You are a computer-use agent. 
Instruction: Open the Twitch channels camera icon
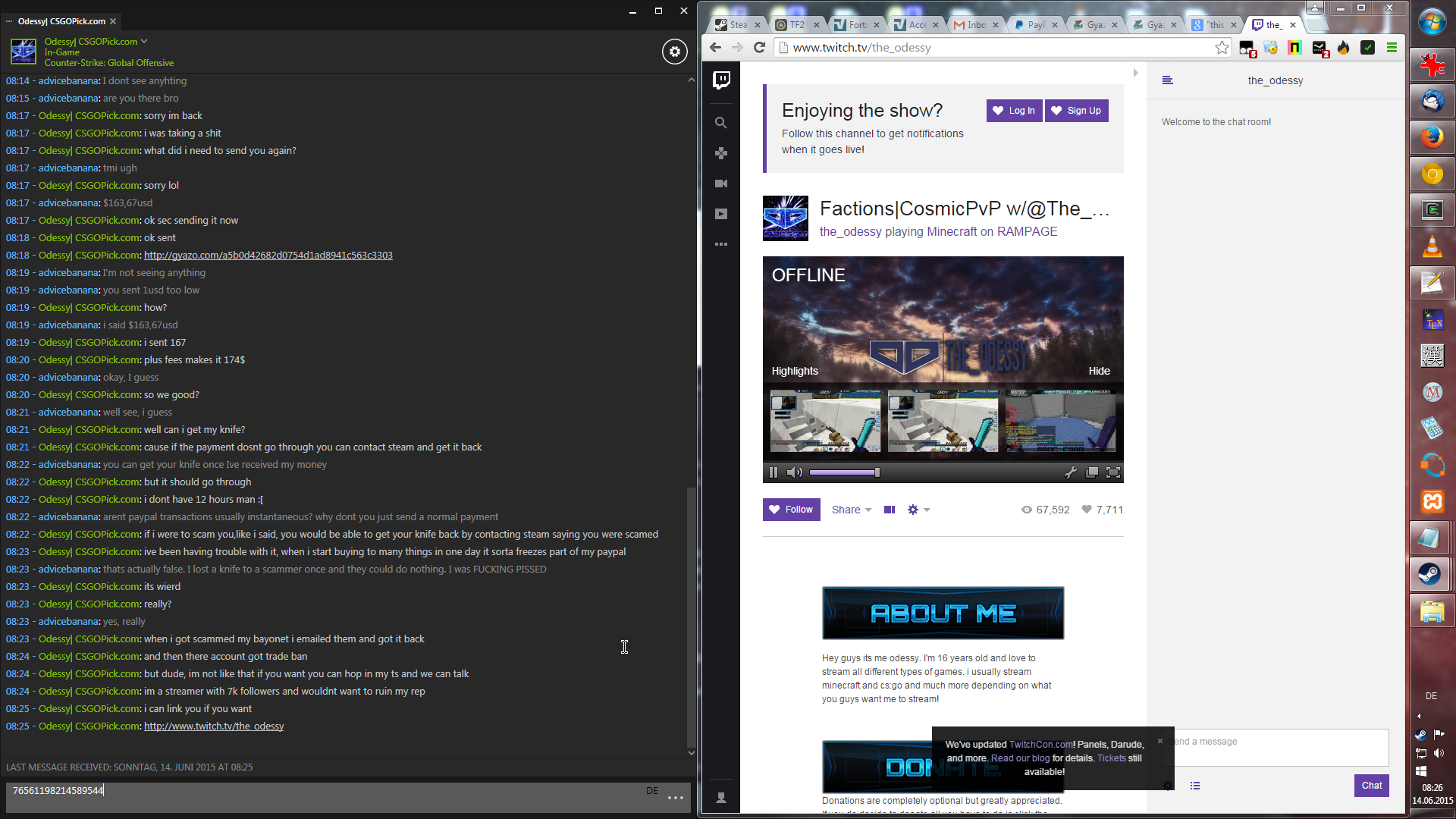721,184
